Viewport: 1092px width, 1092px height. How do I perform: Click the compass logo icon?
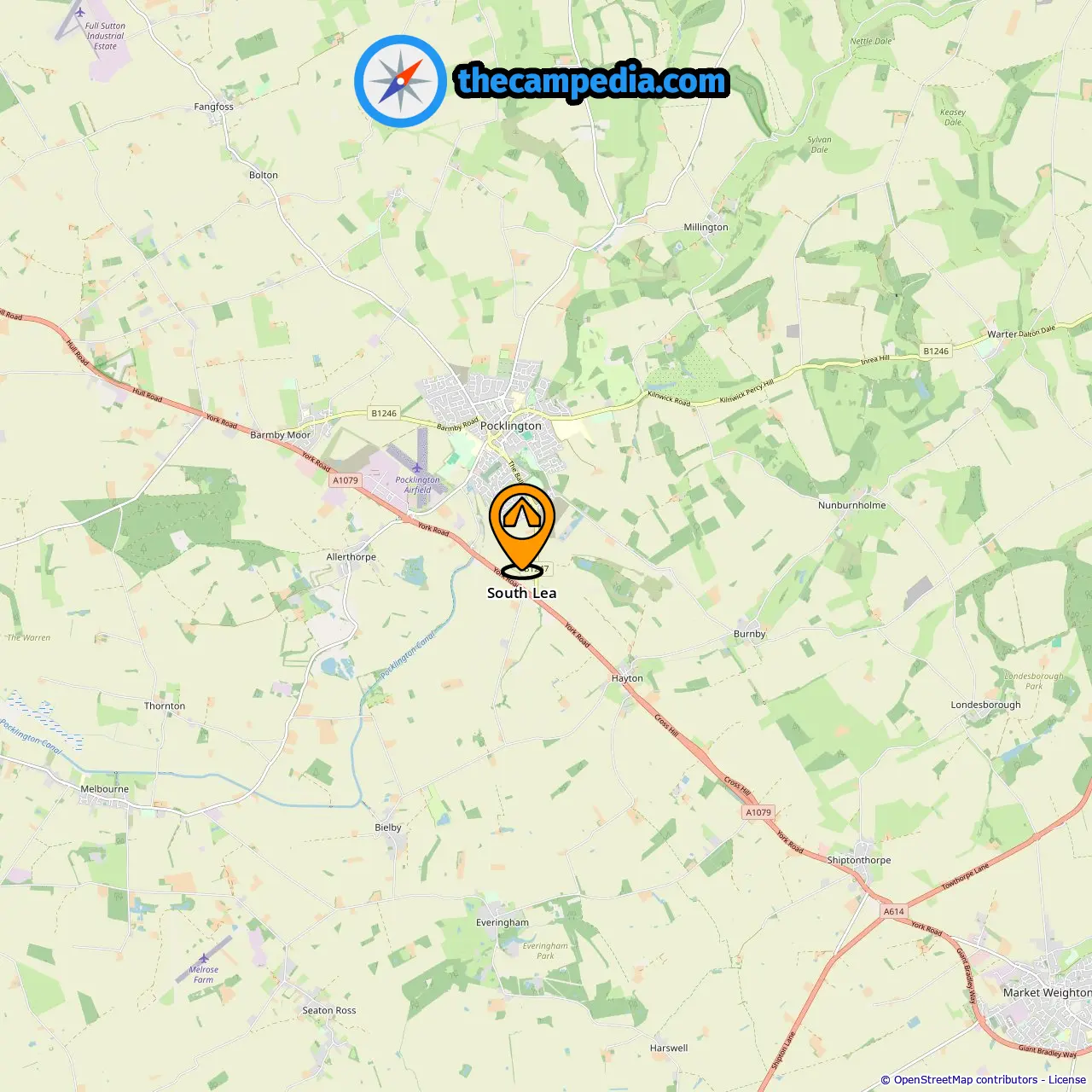[400, 81]
